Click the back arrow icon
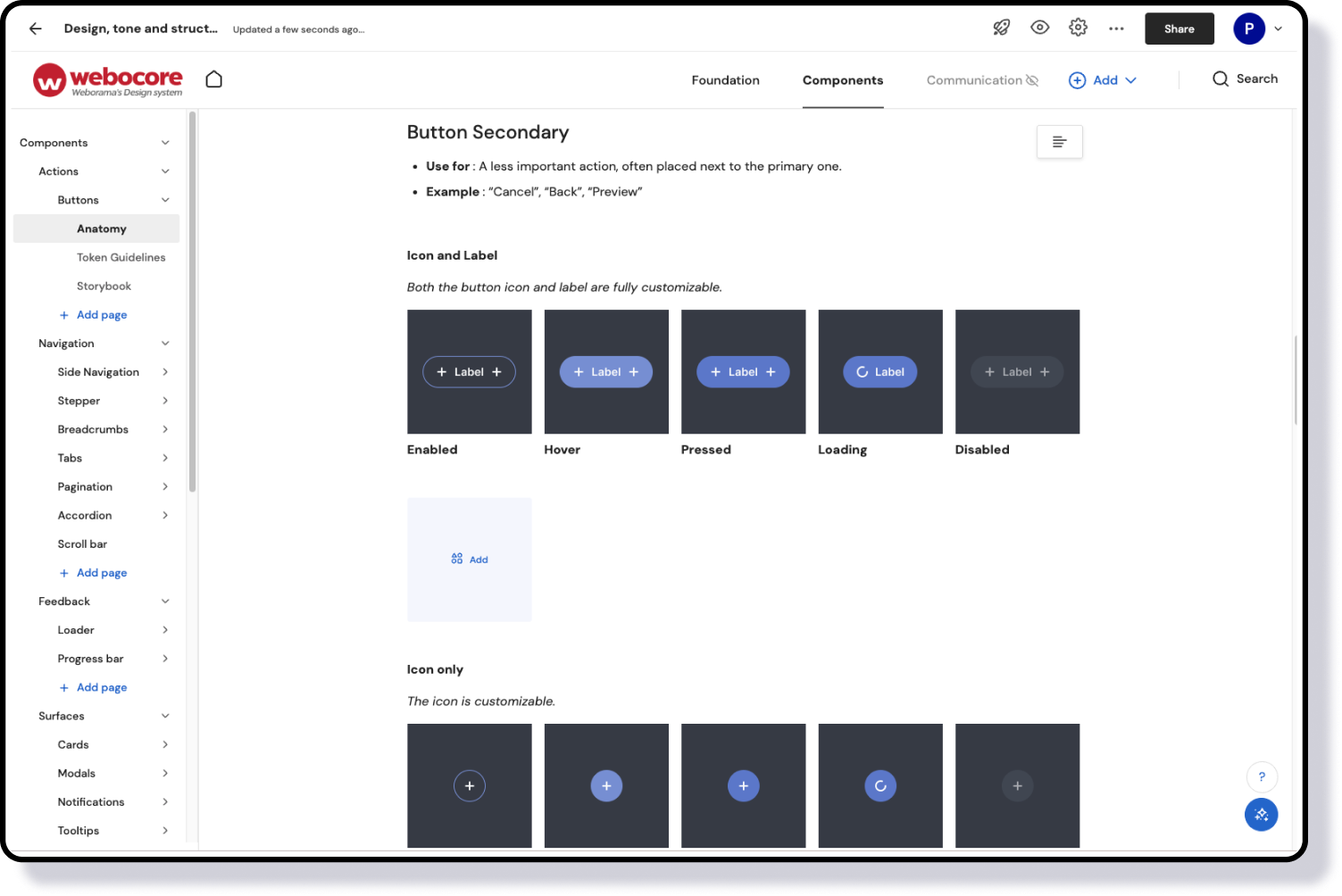The image size is (1342, 896). click(x=36, y=29)
